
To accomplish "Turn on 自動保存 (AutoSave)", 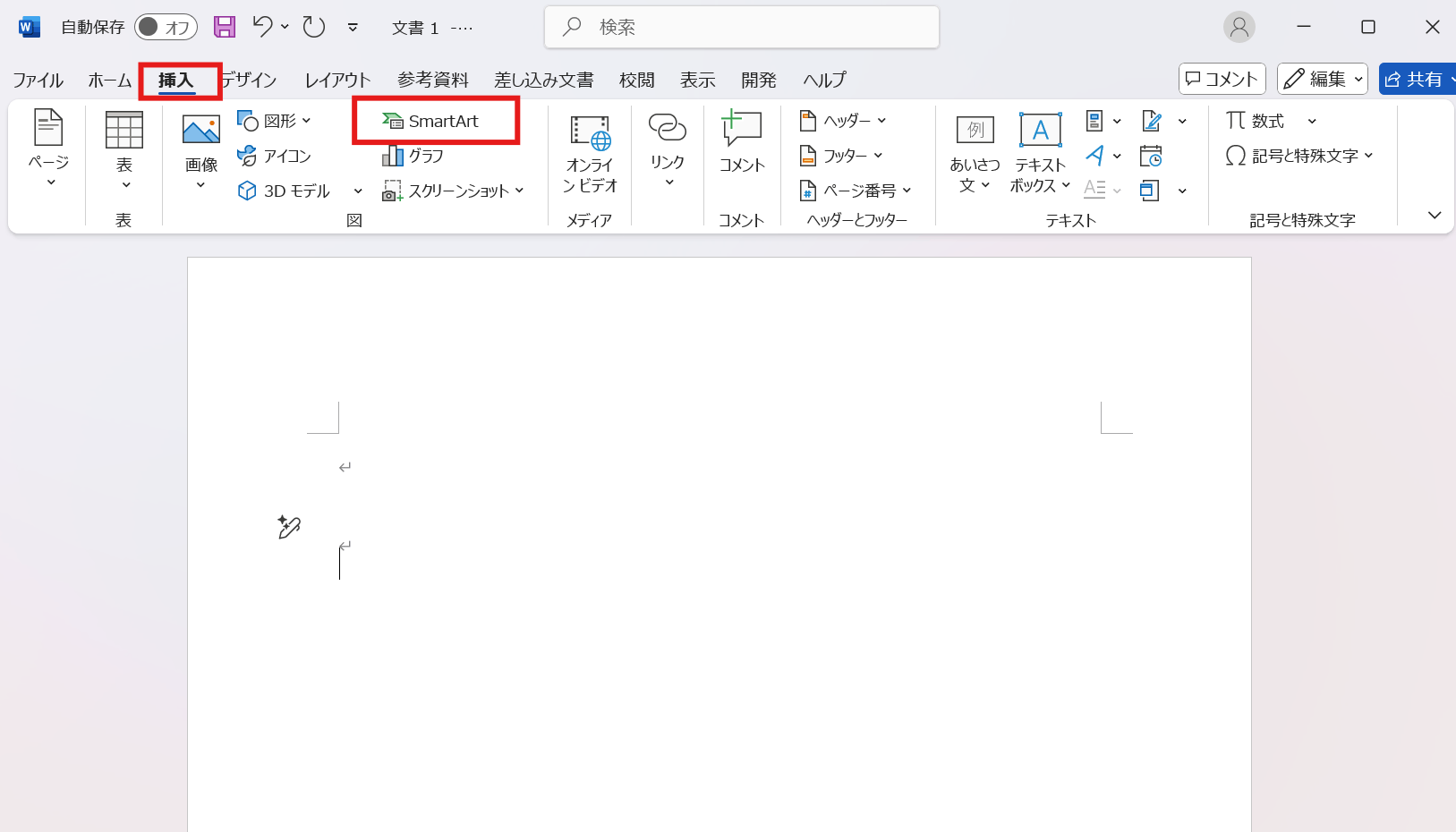I will pyautogui.click(x=165, y=27).
